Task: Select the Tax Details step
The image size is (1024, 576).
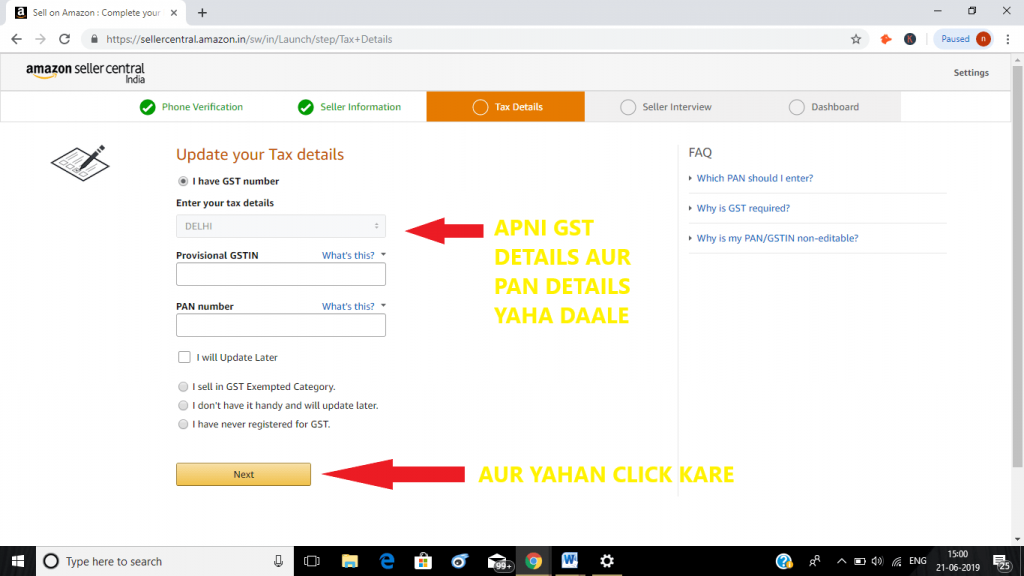Action: 505,106
